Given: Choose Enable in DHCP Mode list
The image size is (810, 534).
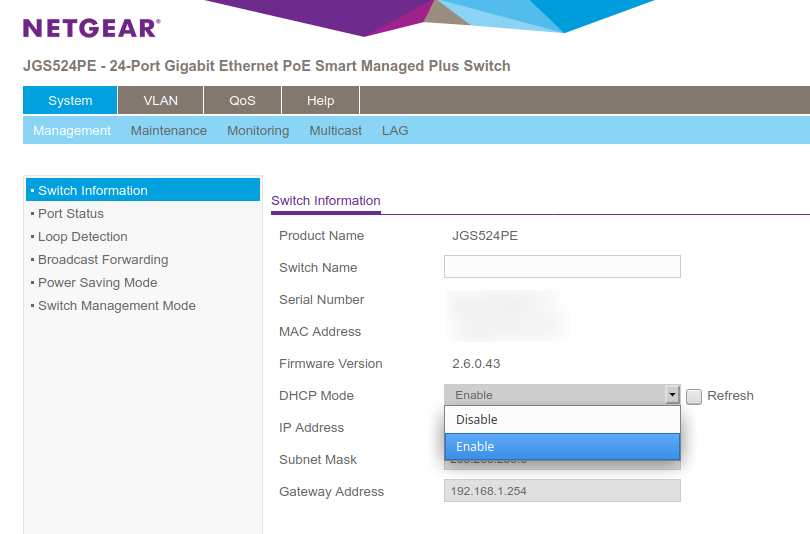Looking at the screenshot, I should pyautogui.click(x=562, y=446).
